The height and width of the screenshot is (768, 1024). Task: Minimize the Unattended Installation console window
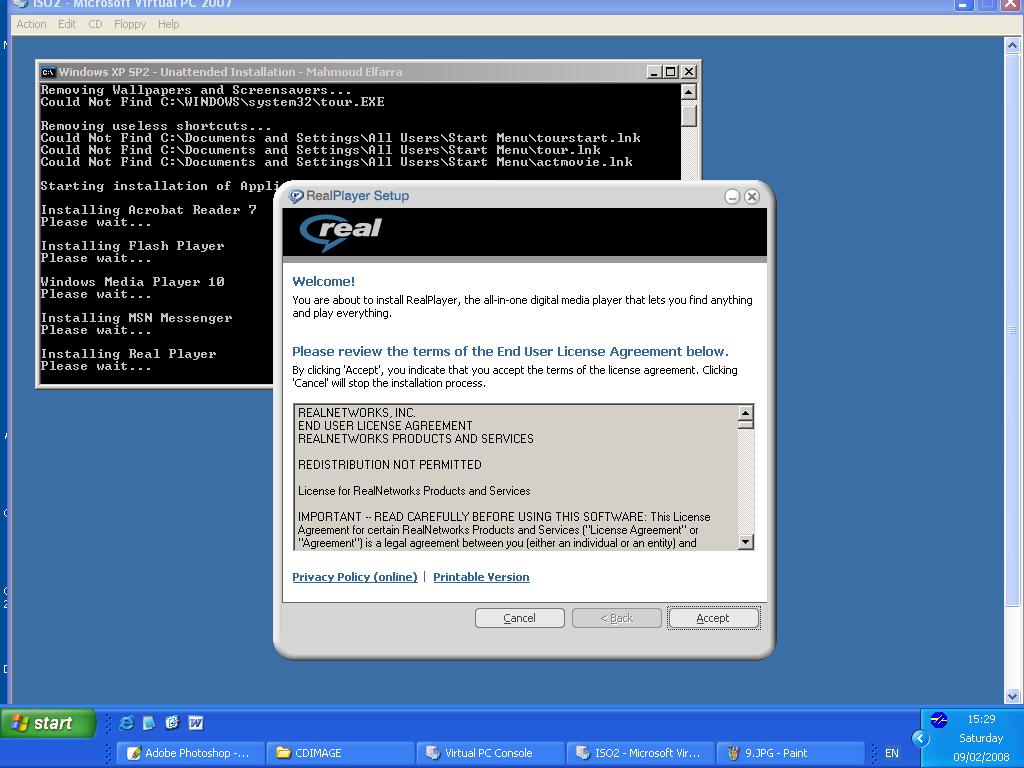coord(654,72)
